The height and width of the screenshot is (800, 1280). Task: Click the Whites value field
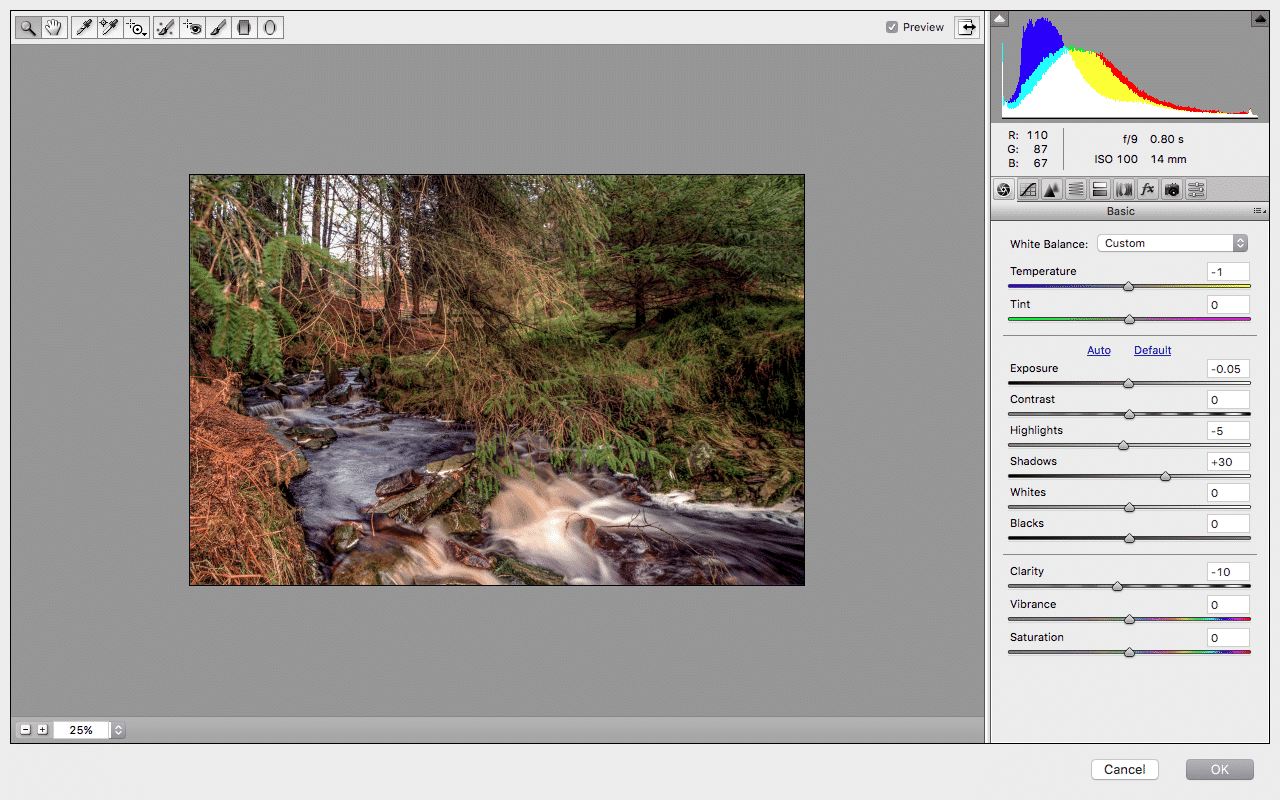click(1228, 493)
